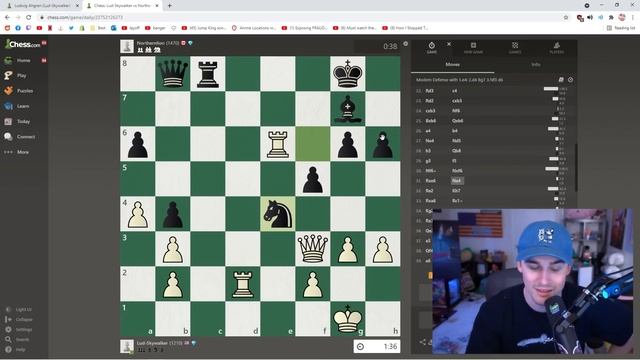Select black's move Qxb6 on move 25
The image size is (640, 360).
tap(458, 121)
